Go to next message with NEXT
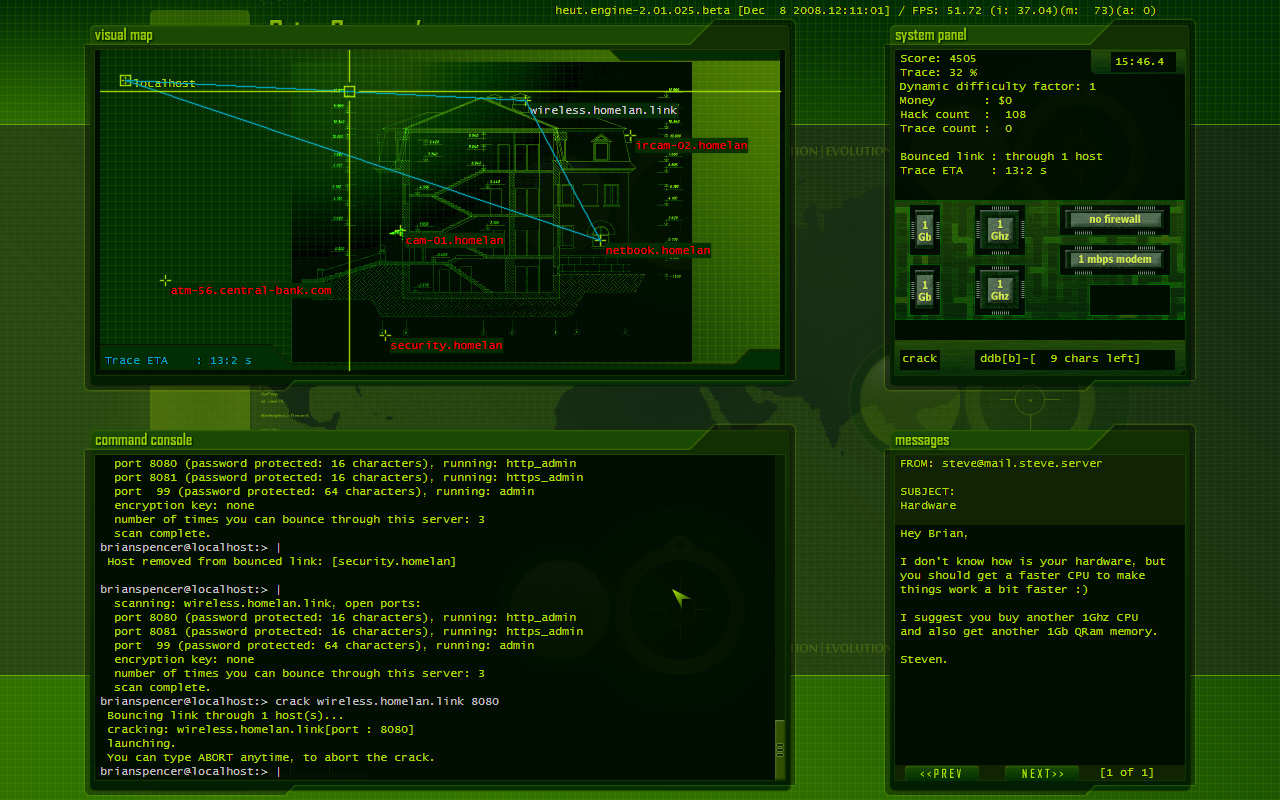This screenshot has height=800, width=1280. pyautogui.click(x=1042, y=773)
